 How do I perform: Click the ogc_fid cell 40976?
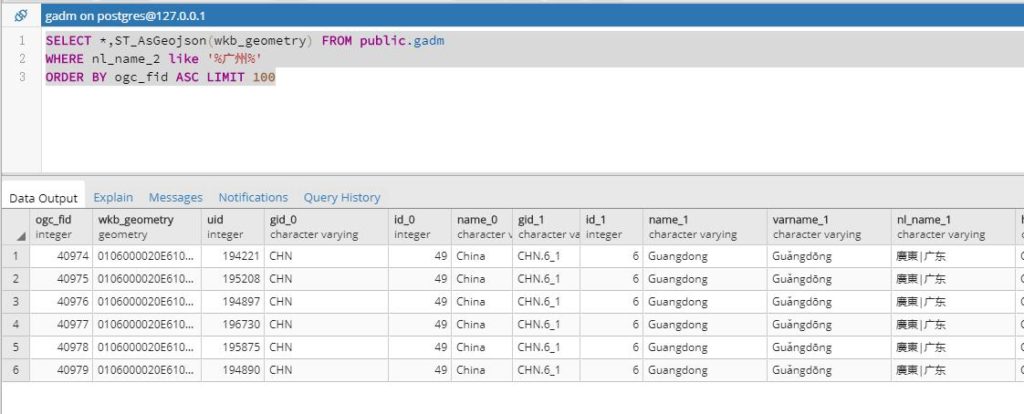[61, 302]
